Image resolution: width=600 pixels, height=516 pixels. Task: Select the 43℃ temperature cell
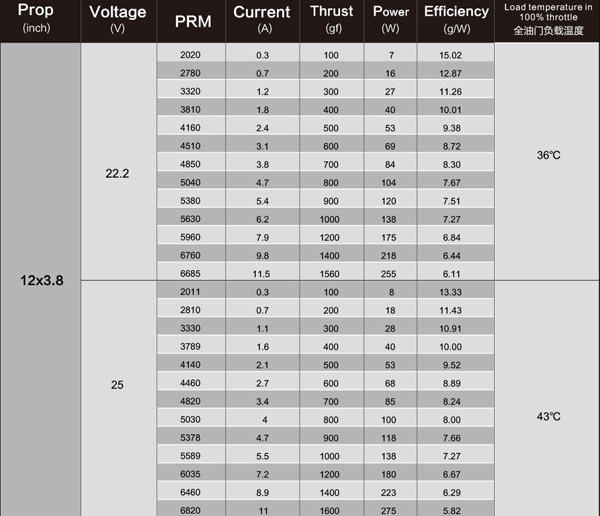[x=548, y=416]
